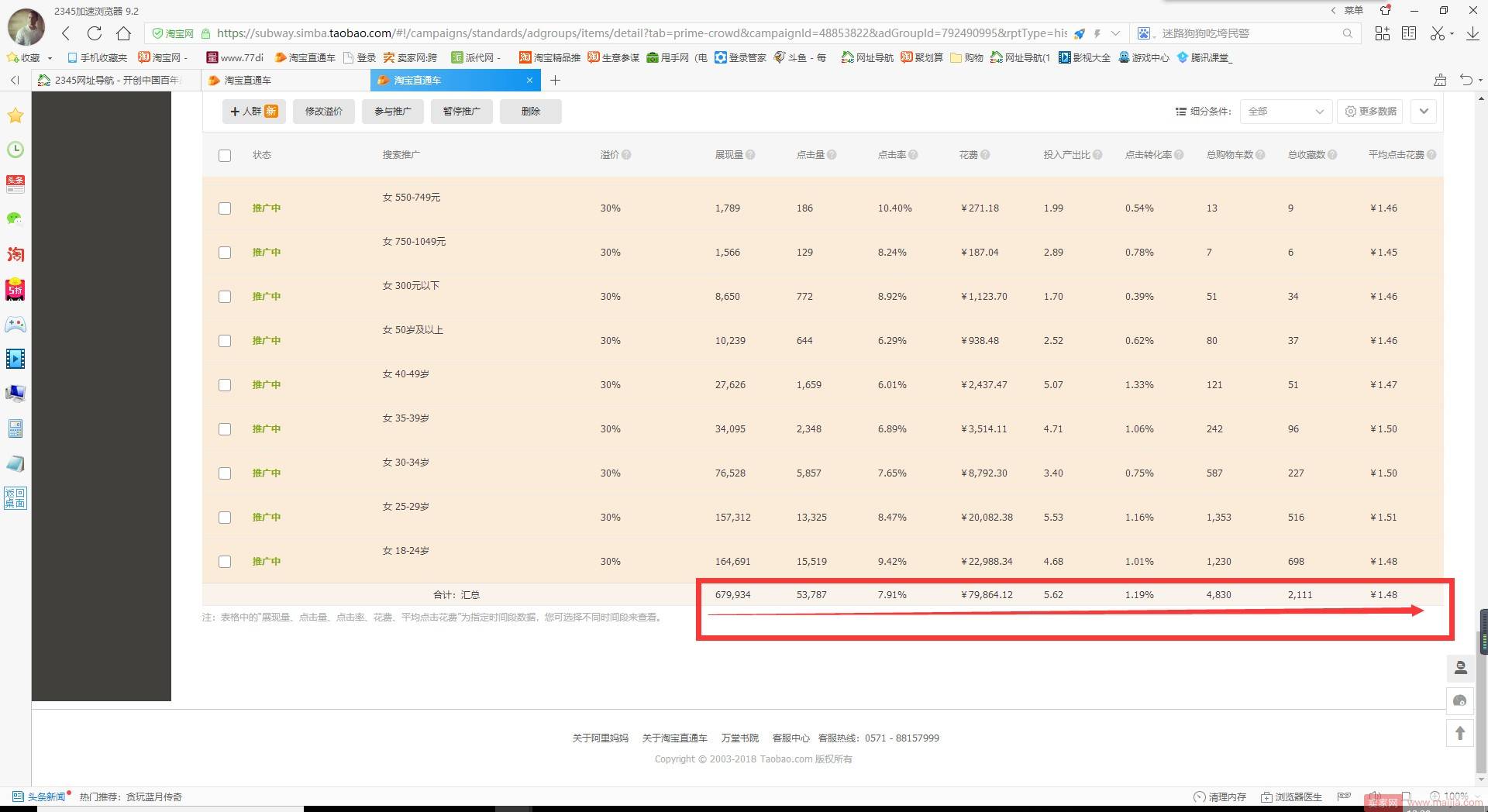The image size is (1488, 812).
Task: Check the row 女 750-1049元
Action: [225, 253]
